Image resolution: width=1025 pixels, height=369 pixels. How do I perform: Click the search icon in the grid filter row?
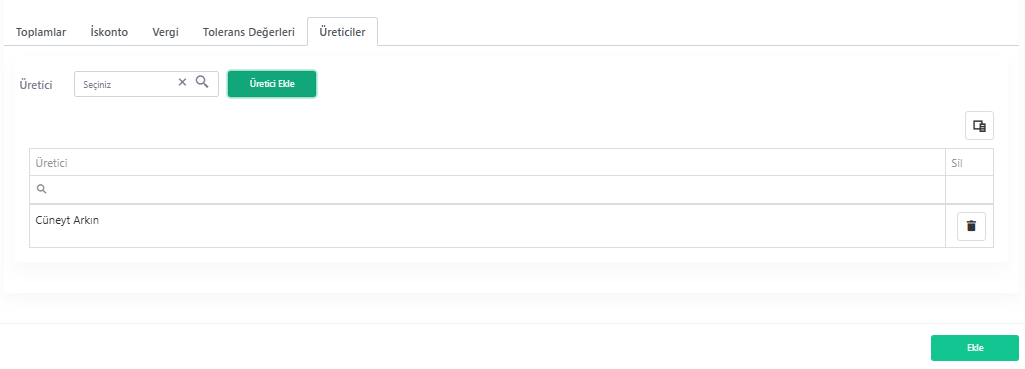point(41,189)
